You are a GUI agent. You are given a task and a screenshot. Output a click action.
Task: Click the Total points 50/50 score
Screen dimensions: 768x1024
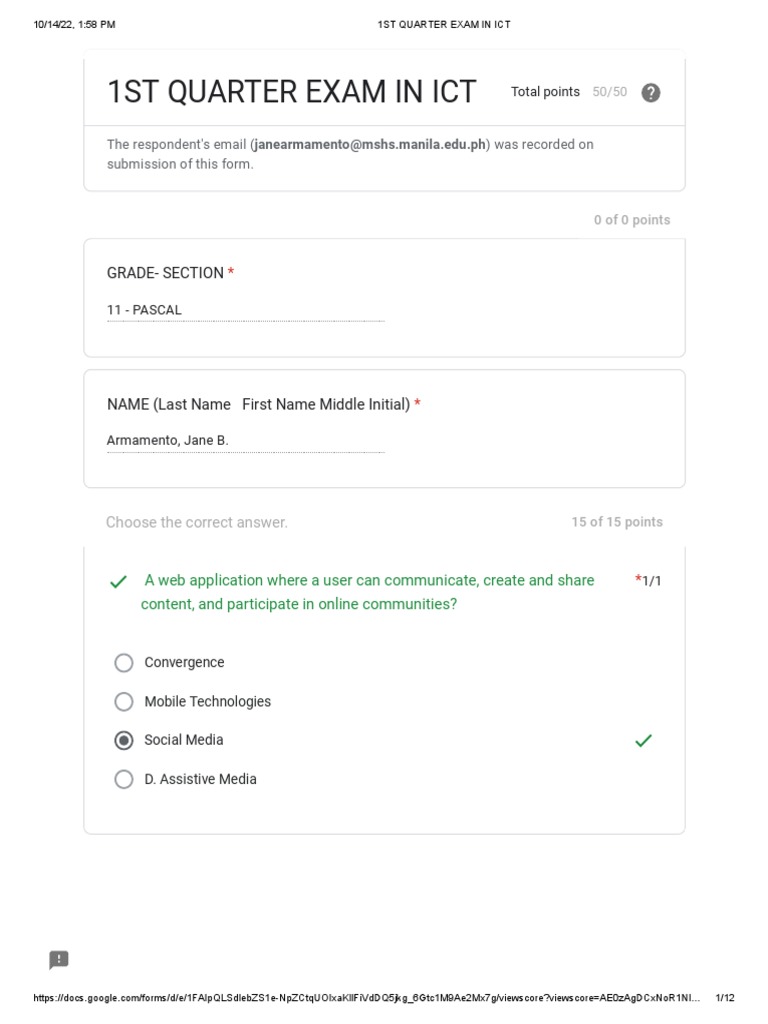(569, 92)
